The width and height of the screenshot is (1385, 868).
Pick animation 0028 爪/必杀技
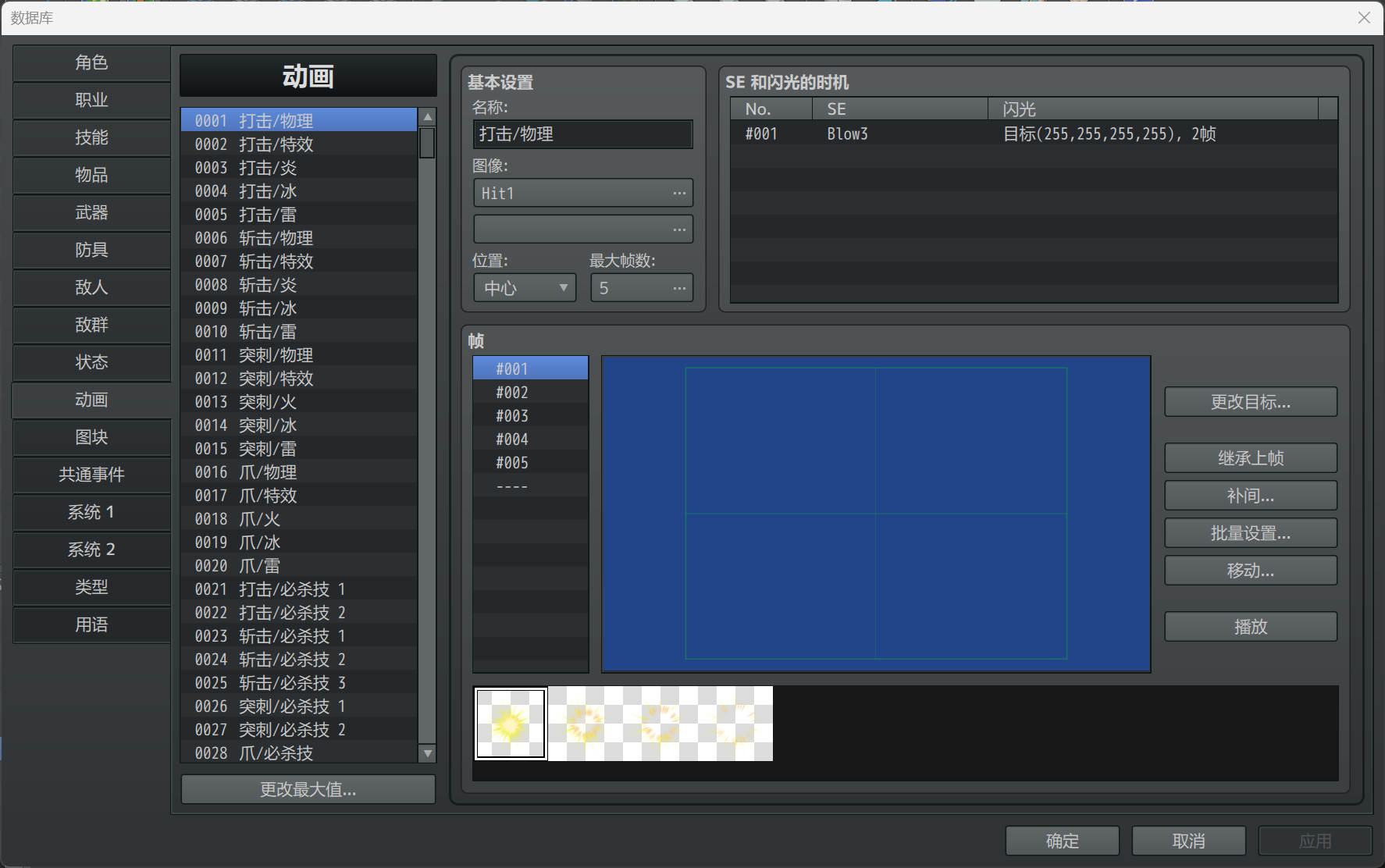(299, 753)
